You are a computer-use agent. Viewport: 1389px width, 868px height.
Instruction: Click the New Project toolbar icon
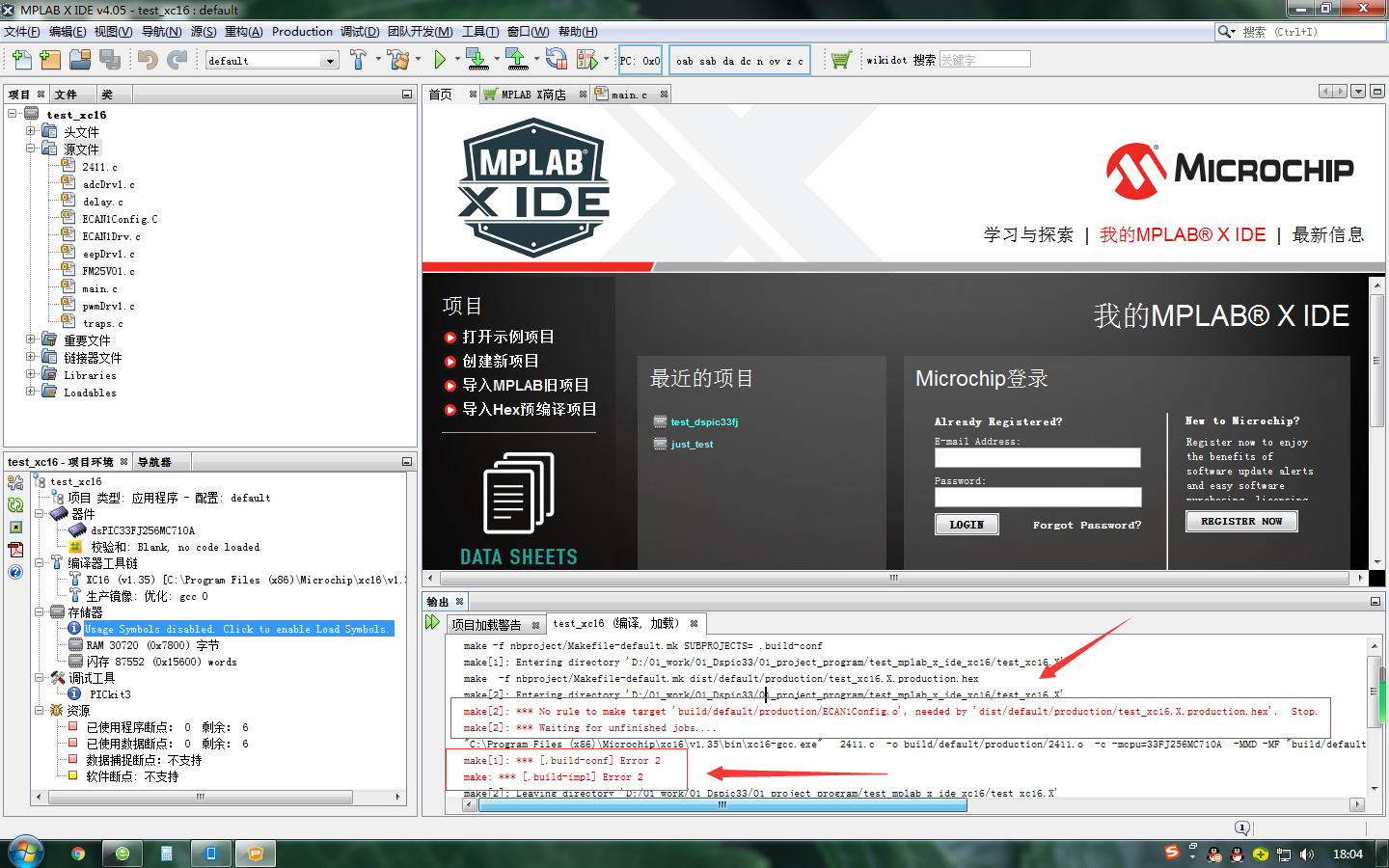50,60
